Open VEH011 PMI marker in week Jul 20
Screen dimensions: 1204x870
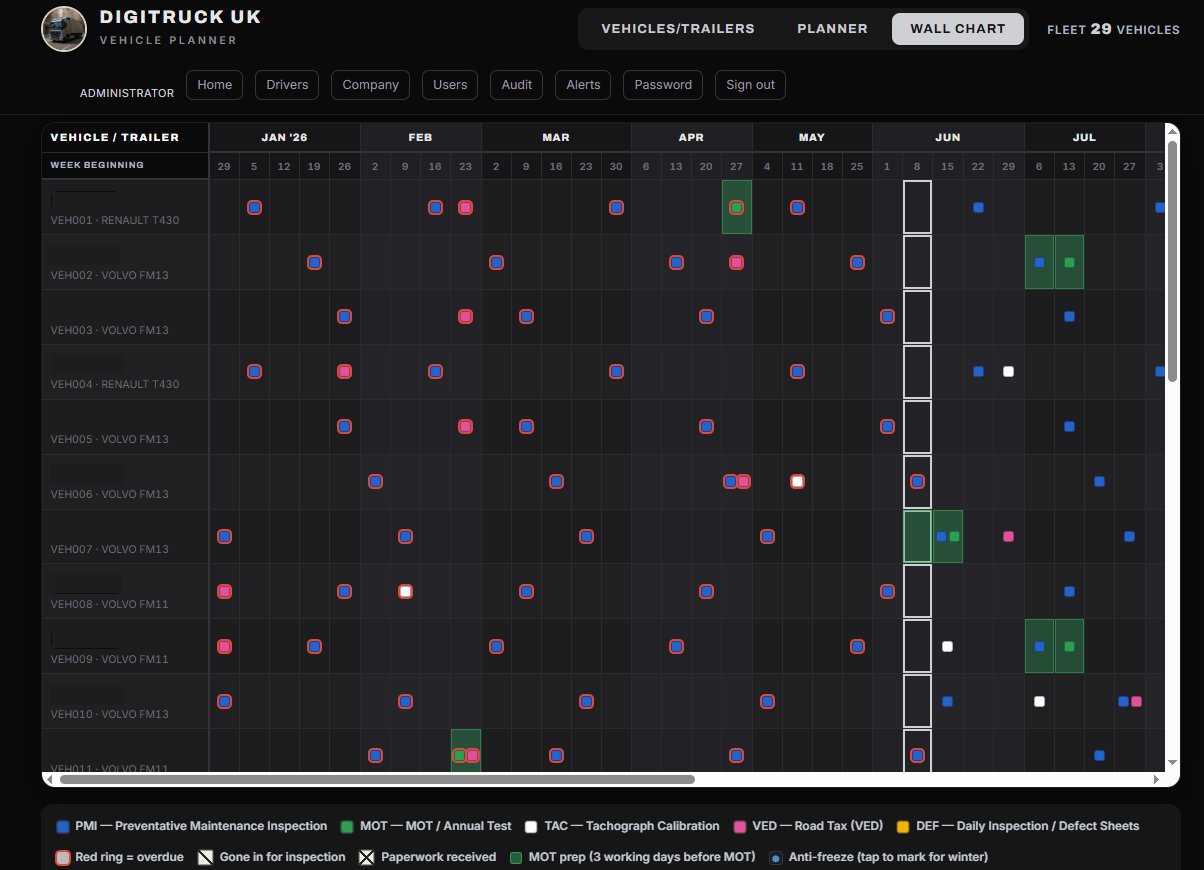coord(1099,755)
